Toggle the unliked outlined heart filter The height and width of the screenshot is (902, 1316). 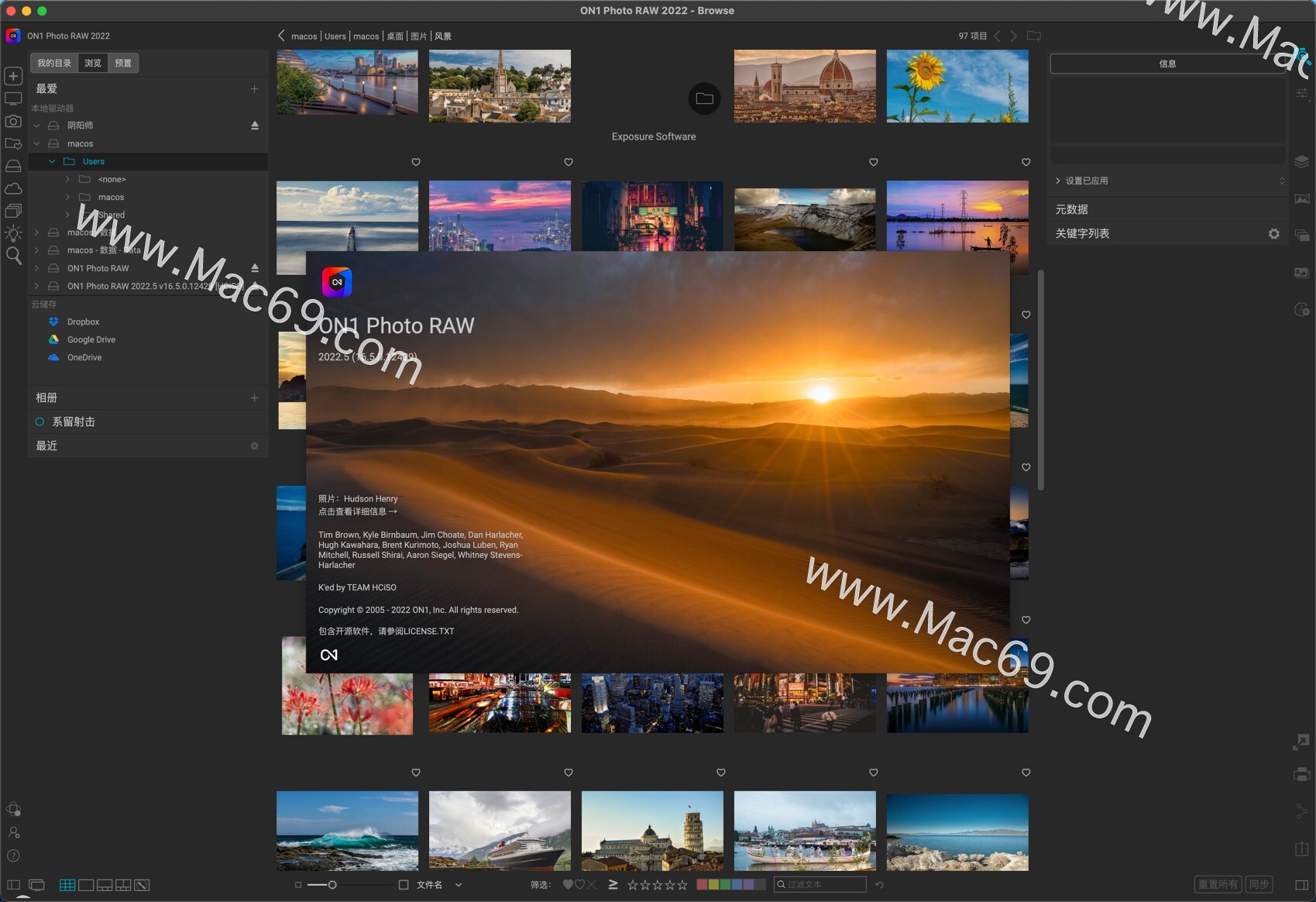[x=579, y=884]
